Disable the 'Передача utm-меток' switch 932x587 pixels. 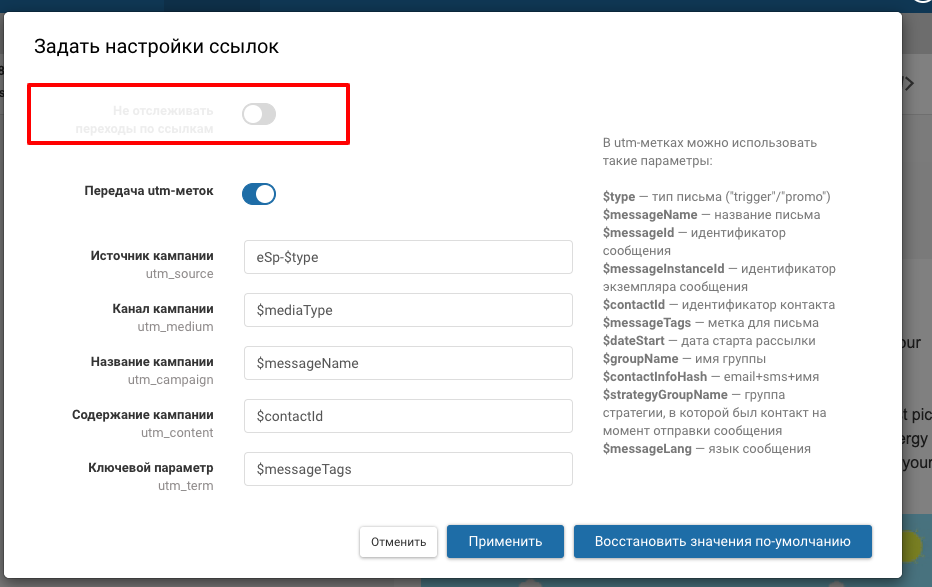coord(259,194)
